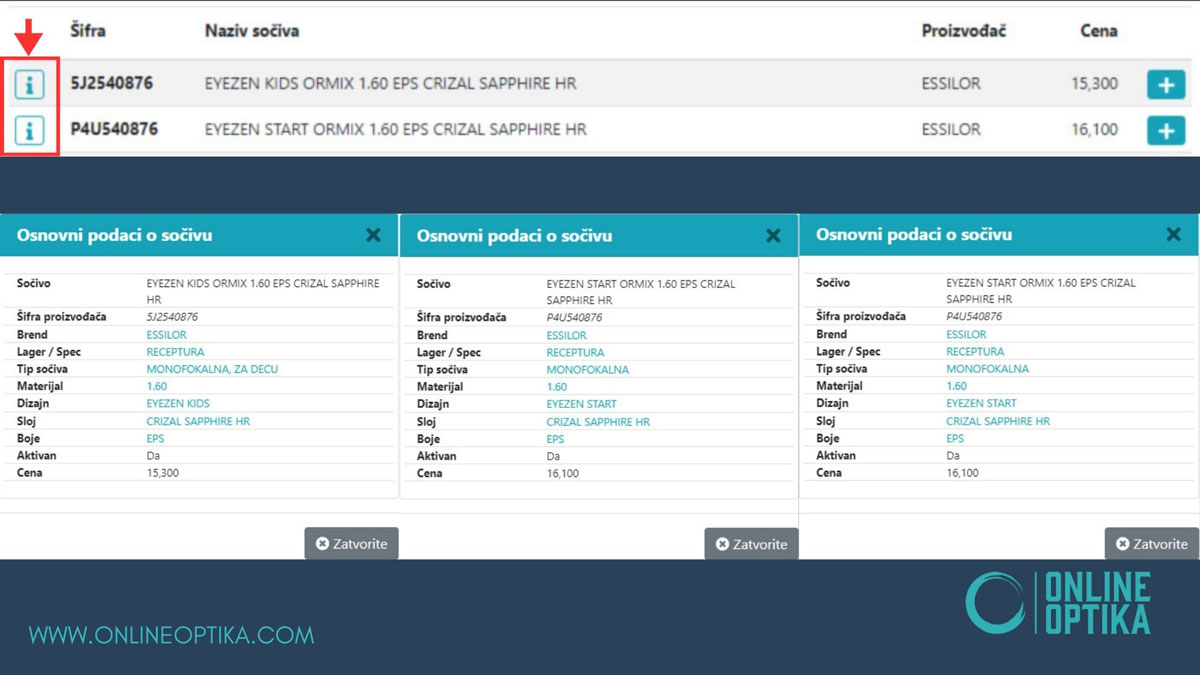
Task: Close EYEZEN KIDS dialog using X icon
Action: point(373,235)
